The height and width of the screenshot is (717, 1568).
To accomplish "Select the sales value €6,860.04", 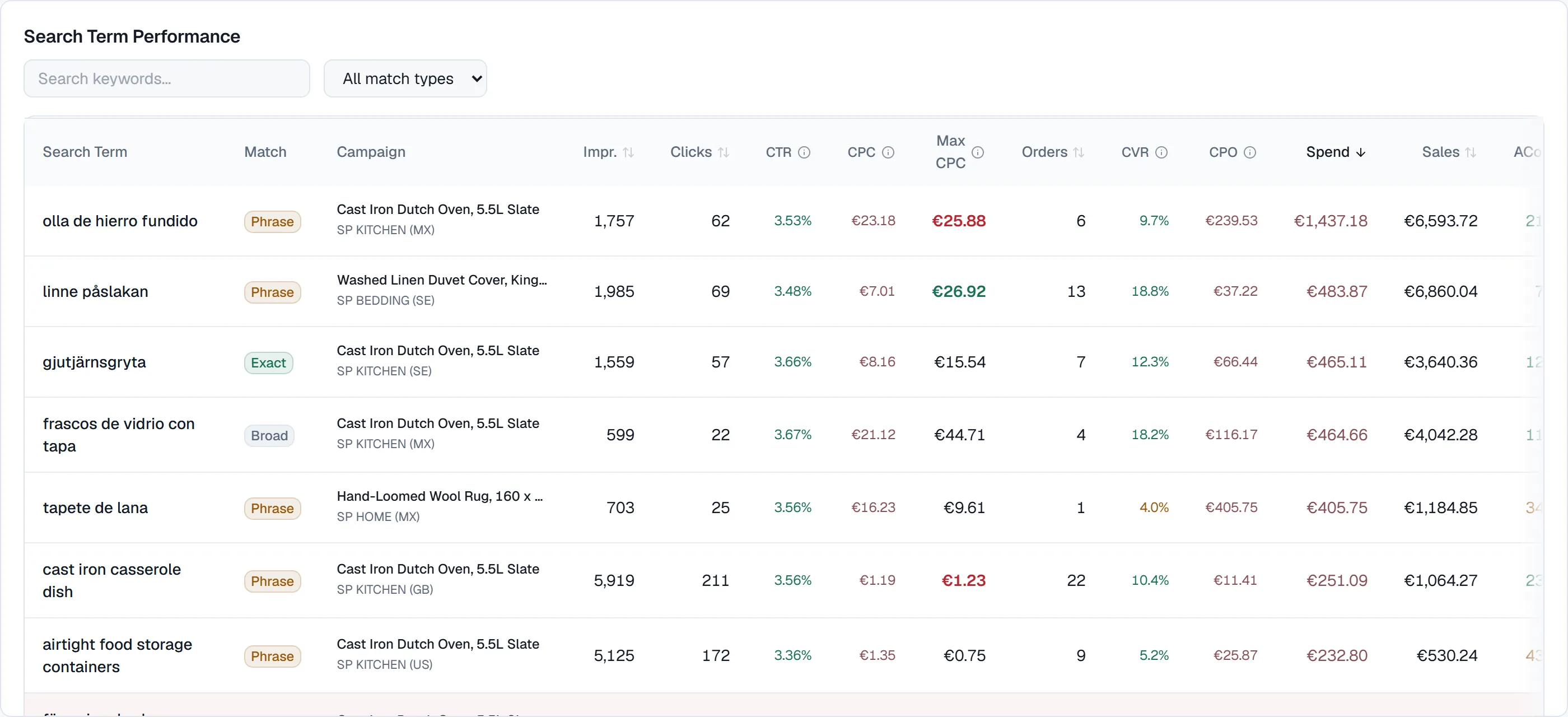I will tap(1441, 291).
